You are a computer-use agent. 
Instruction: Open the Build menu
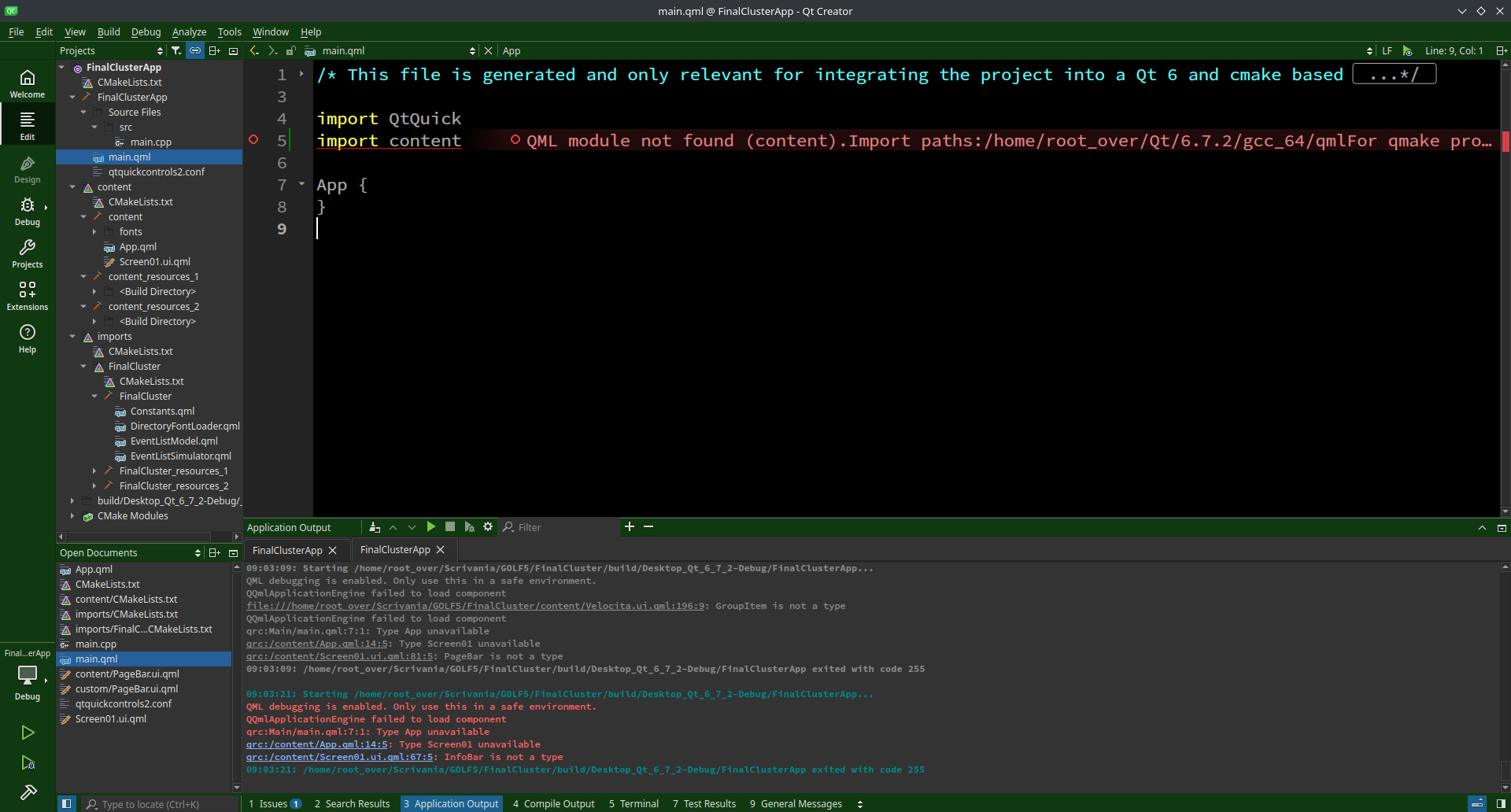(x=109, y=31)
